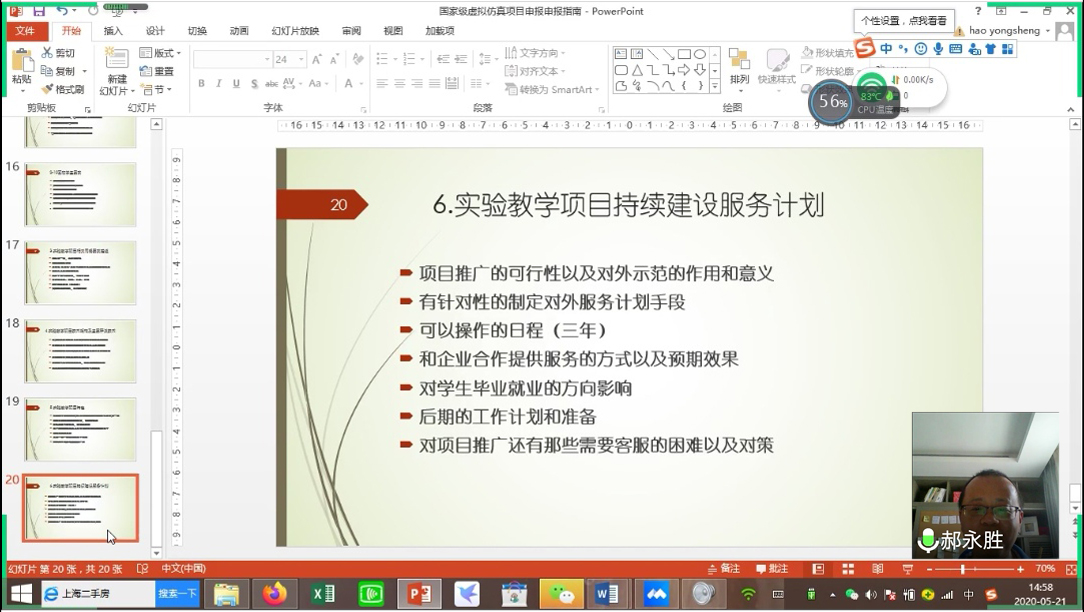Select slide 18 thumbnail in slide panel
1084x612 pixels.
coord(80,350)
